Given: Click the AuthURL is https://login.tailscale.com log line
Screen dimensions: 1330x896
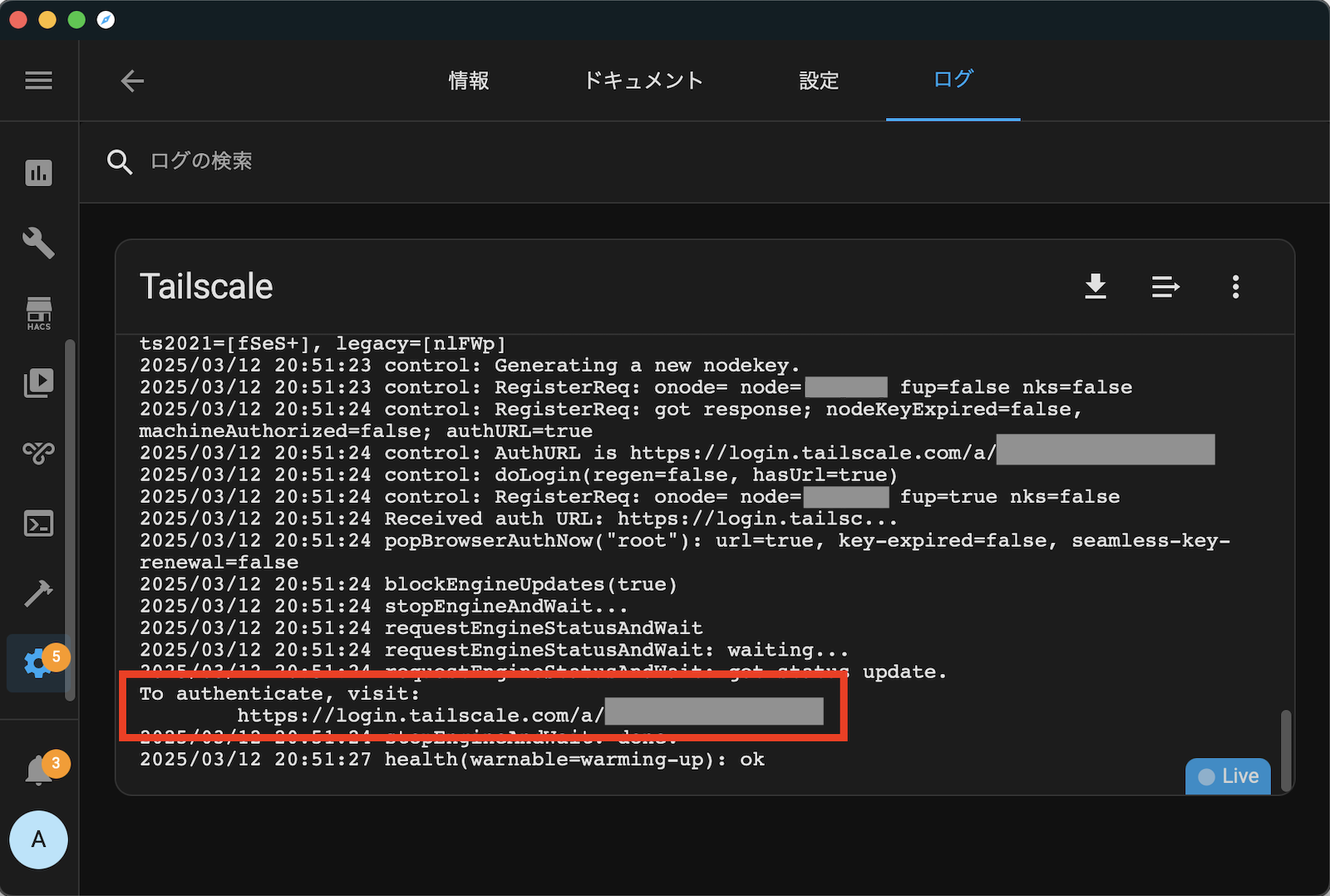Looking at the screenshot, I should coord(677,453).
